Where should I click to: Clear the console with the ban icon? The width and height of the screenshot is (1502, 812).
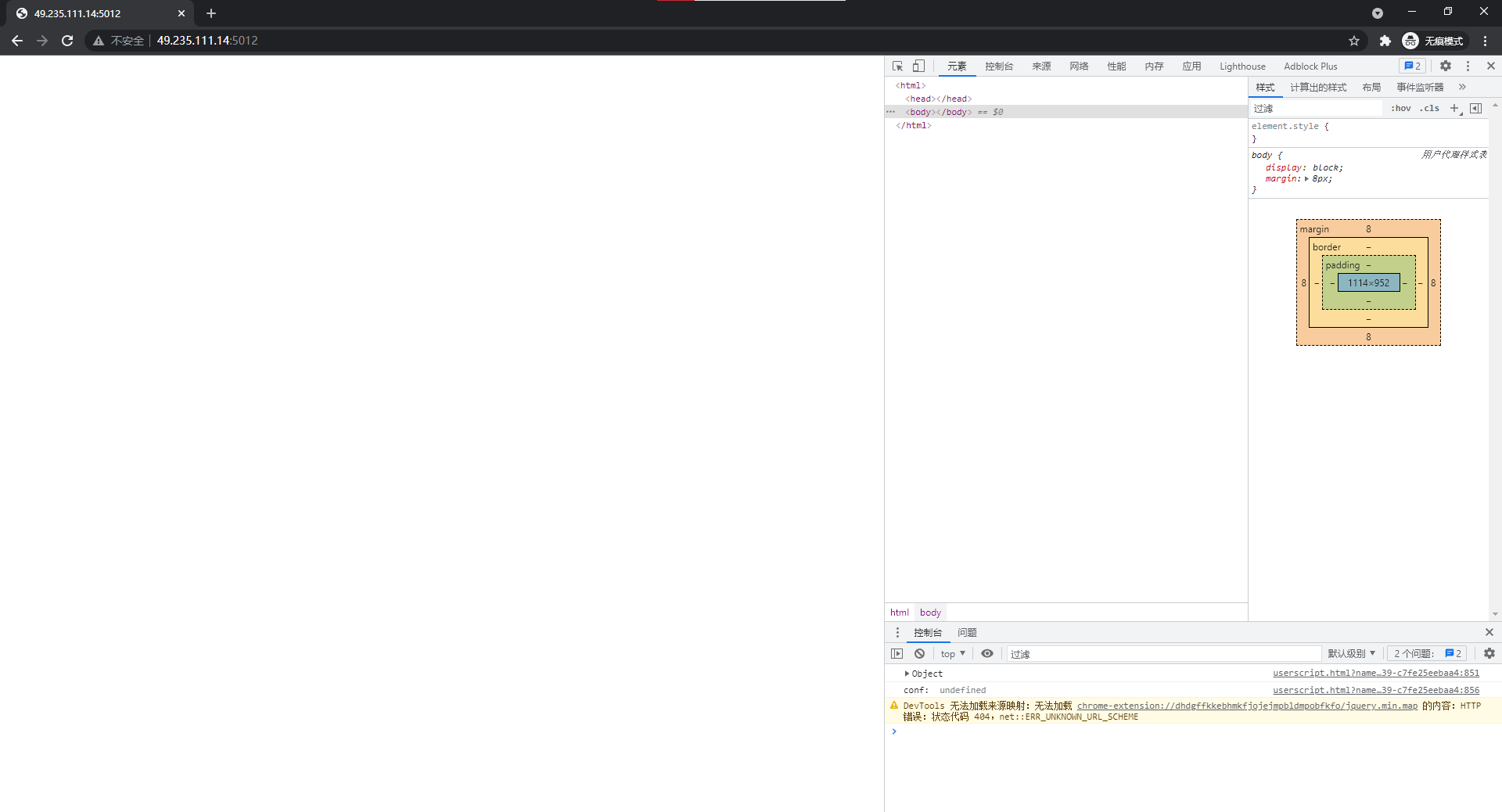(x=920, y=654)
